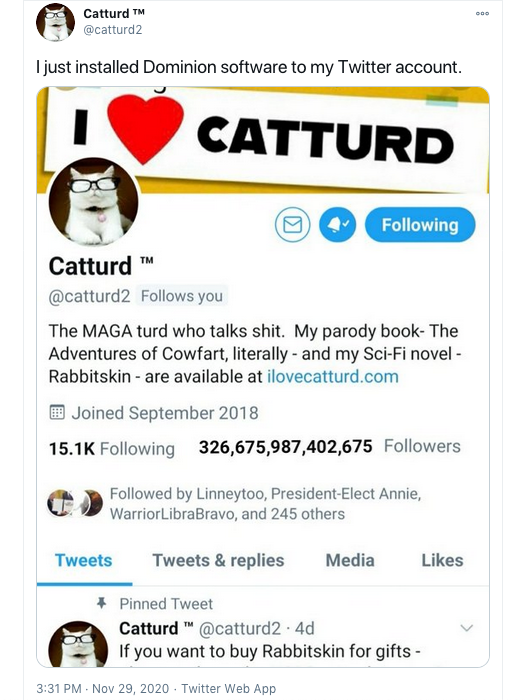Click the Followed by Linneytoo text
The image size is (526, 700).
pyautogui.click(x=265, y=504)
